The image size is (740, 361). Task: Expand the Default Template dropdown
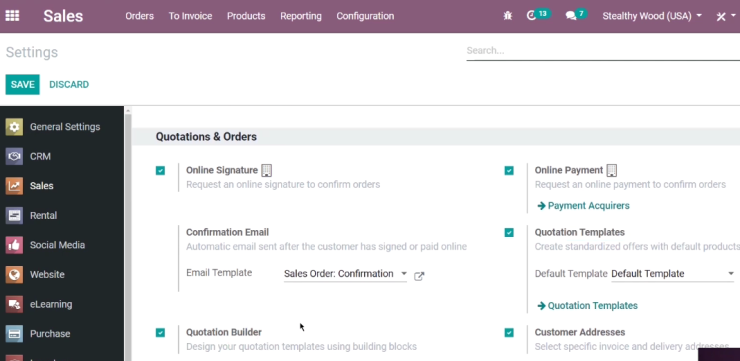coord(673,274)
